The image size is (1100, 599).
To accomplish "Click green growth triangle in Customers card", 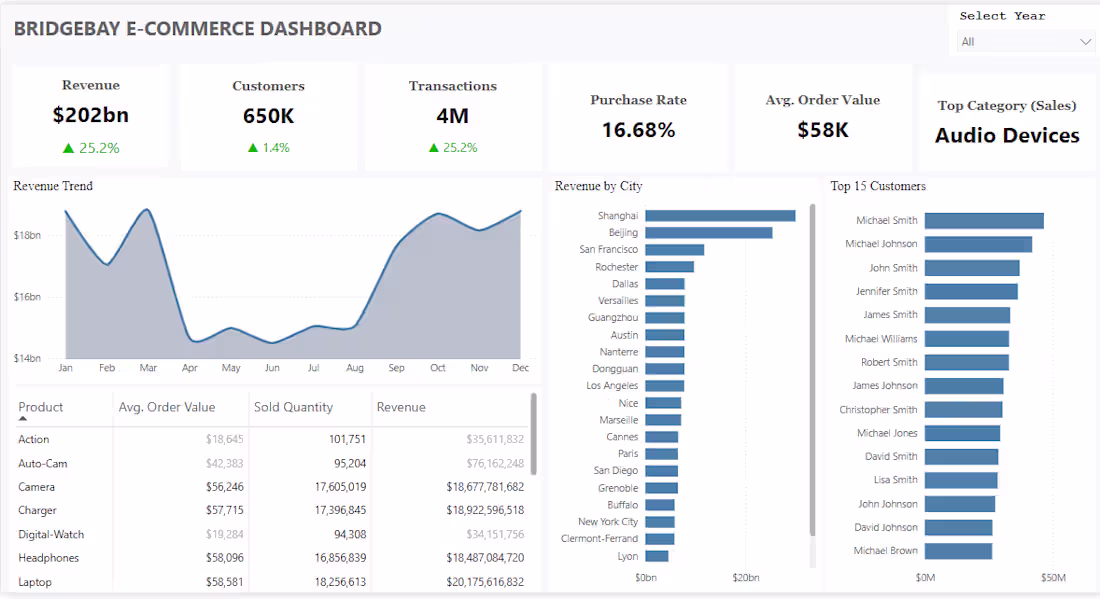I will pyautogui.click(x=253, y=148).
